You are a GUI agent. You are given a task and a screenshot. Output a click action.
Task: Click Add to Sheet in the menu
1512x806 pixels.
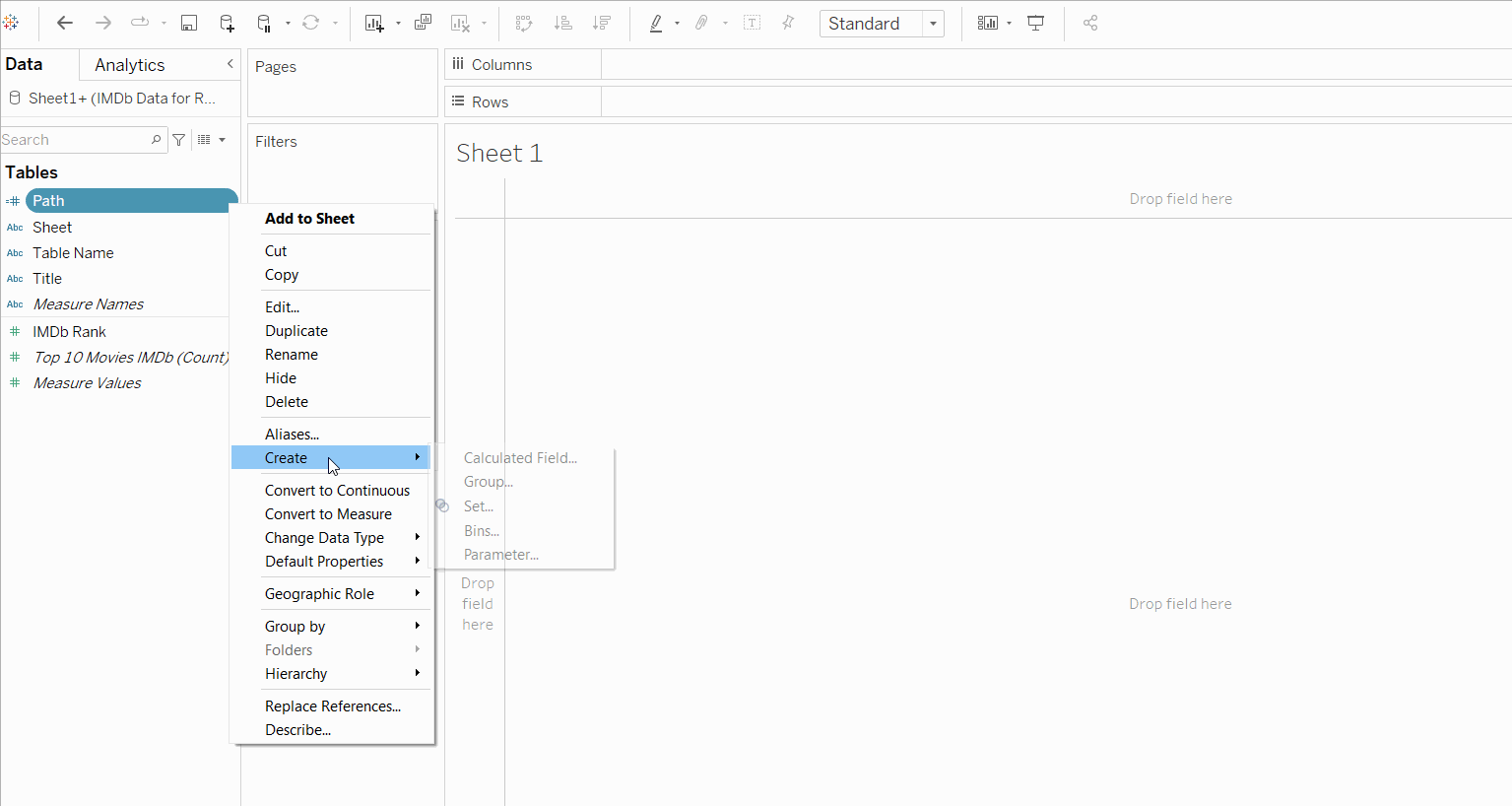click(x=309, y=219)
